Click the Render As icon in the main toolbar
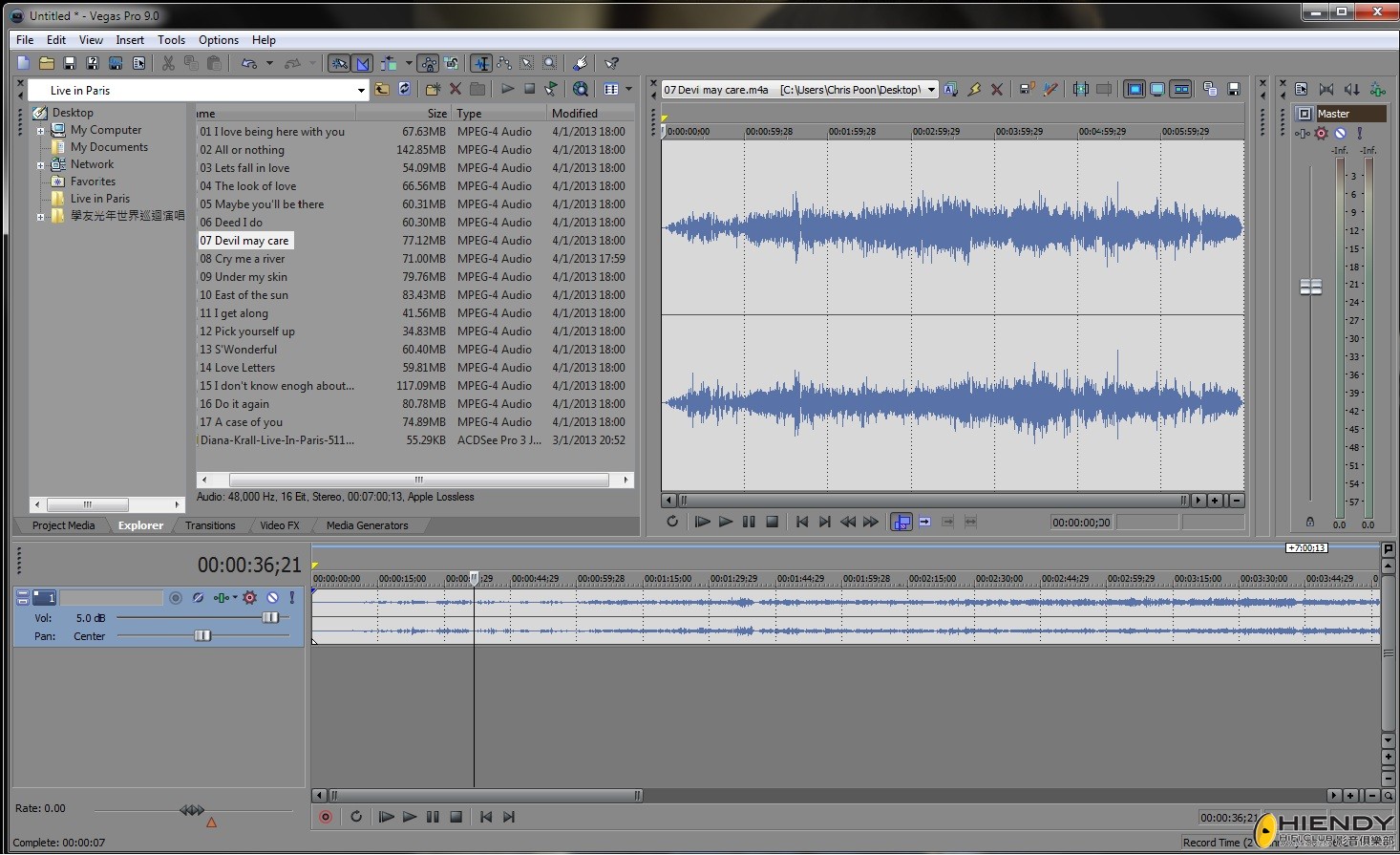The height and width of the screenshot is (855, 1400). tap(116, 63)
